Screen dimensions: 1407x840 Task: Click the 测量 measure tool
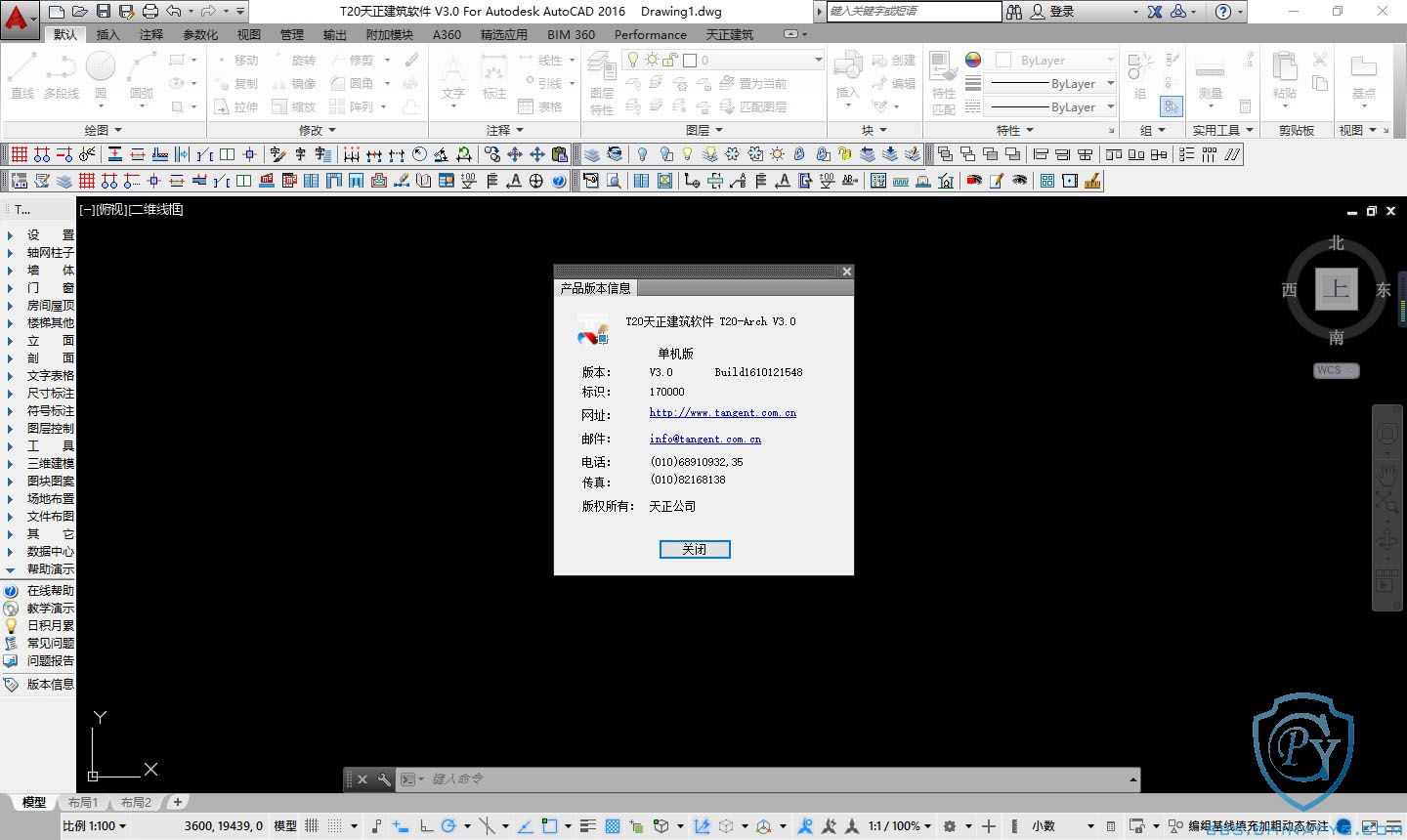tap(1210, 78)
